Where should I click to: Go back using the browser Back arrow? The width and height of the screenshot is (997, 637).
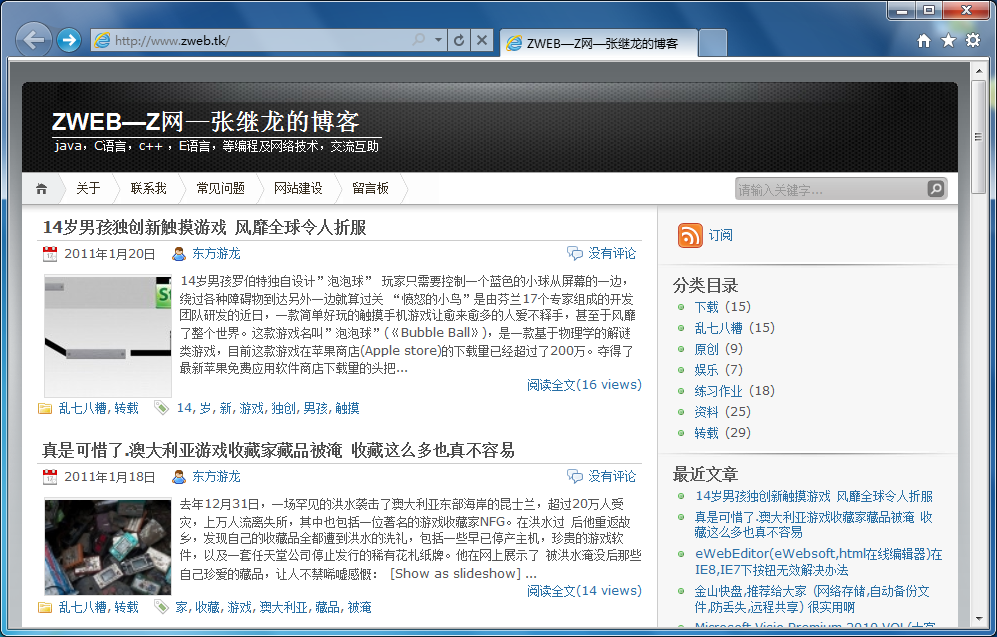click(x=33, y=40)
